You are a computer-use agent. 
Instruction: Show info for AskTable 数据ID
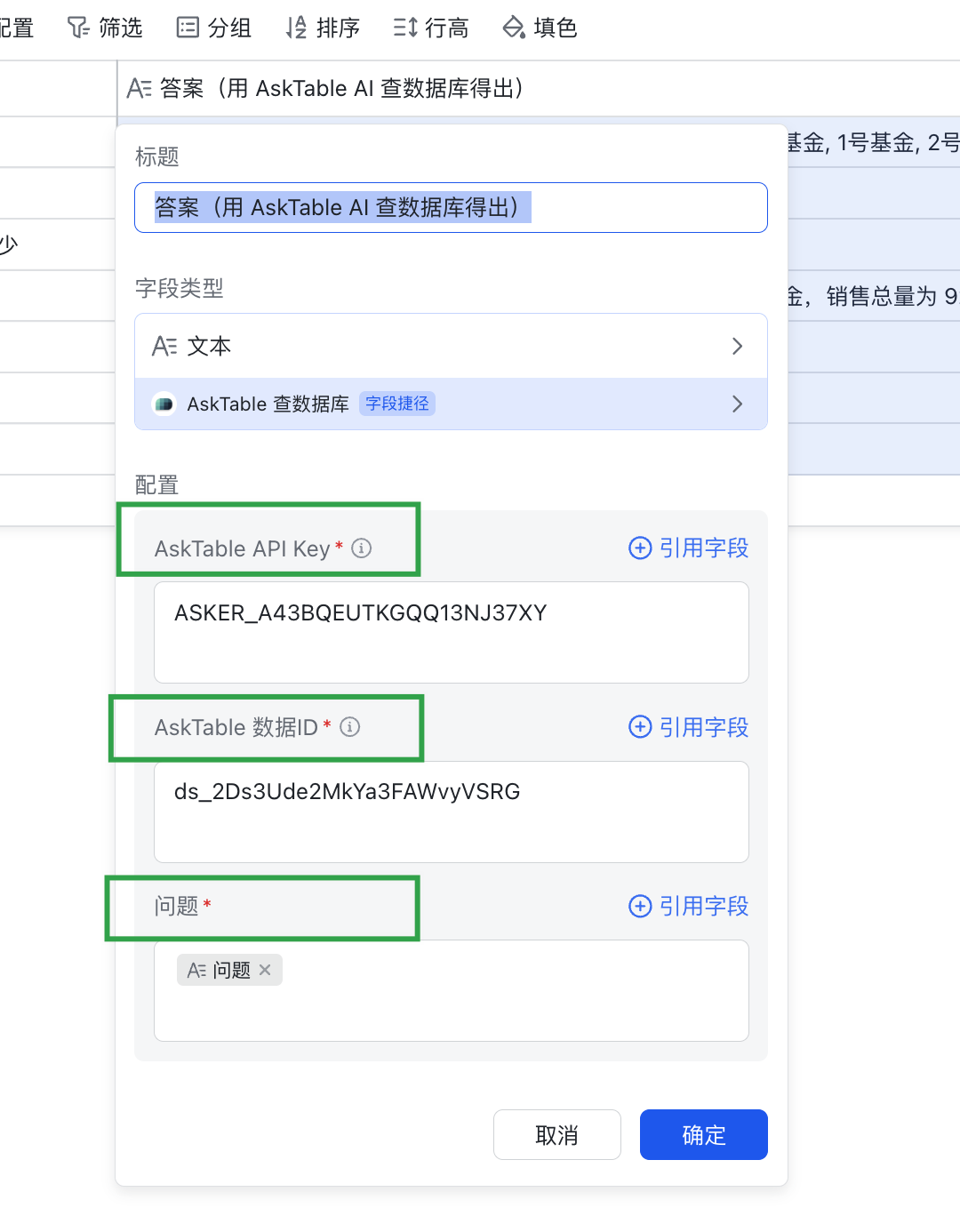350,727
